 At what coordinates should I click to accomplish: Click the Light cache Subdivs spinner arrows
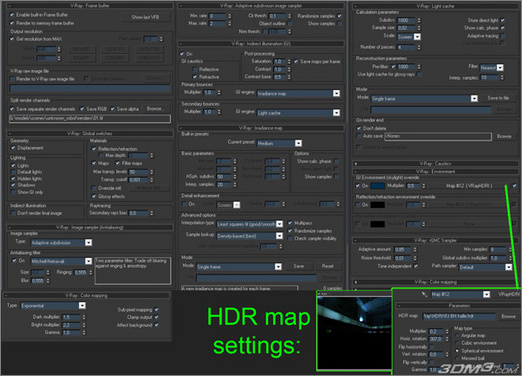pos(419,20)
